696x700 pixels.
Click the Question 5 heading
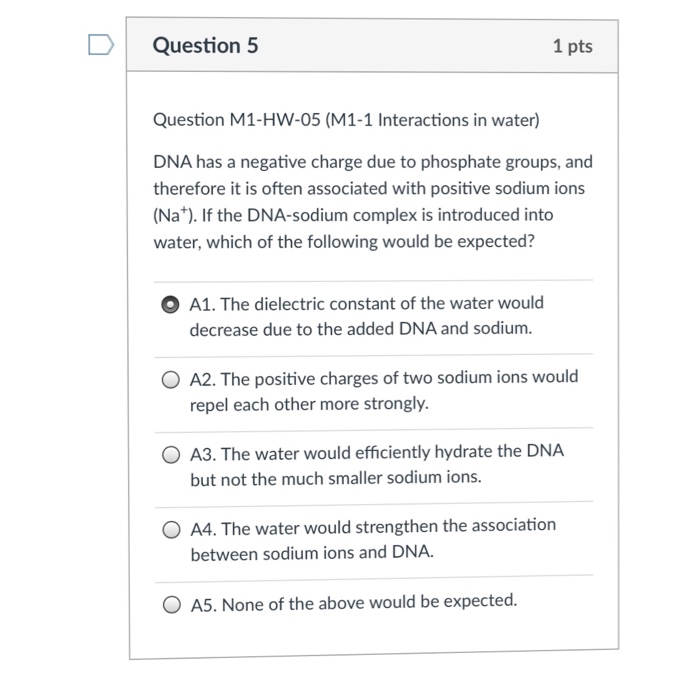(x=205, y=45)
